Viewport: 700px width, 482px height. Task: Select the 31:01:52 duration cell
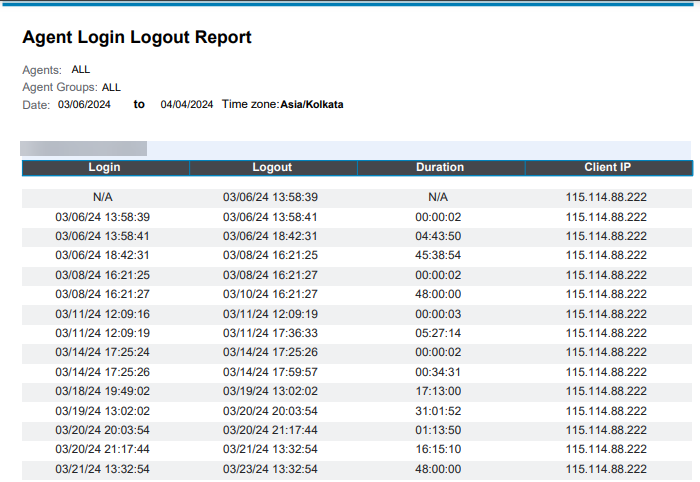[x=438, y=411]
